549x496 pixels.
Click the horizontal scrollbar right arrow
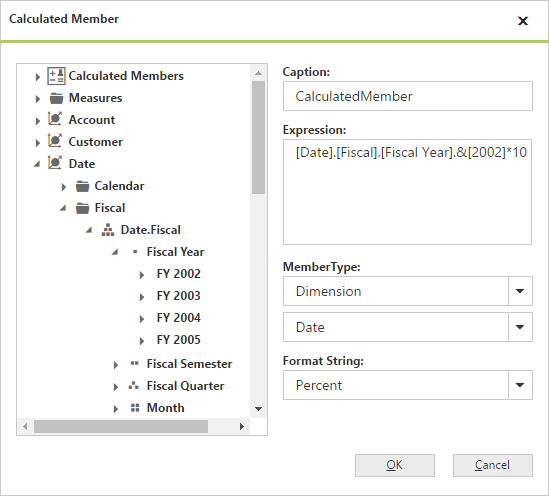242,426
